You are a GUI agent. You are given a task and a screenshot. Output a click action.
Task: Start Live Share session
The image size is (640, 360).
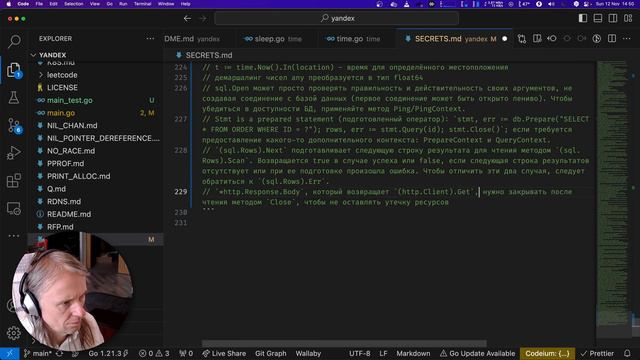224,353
